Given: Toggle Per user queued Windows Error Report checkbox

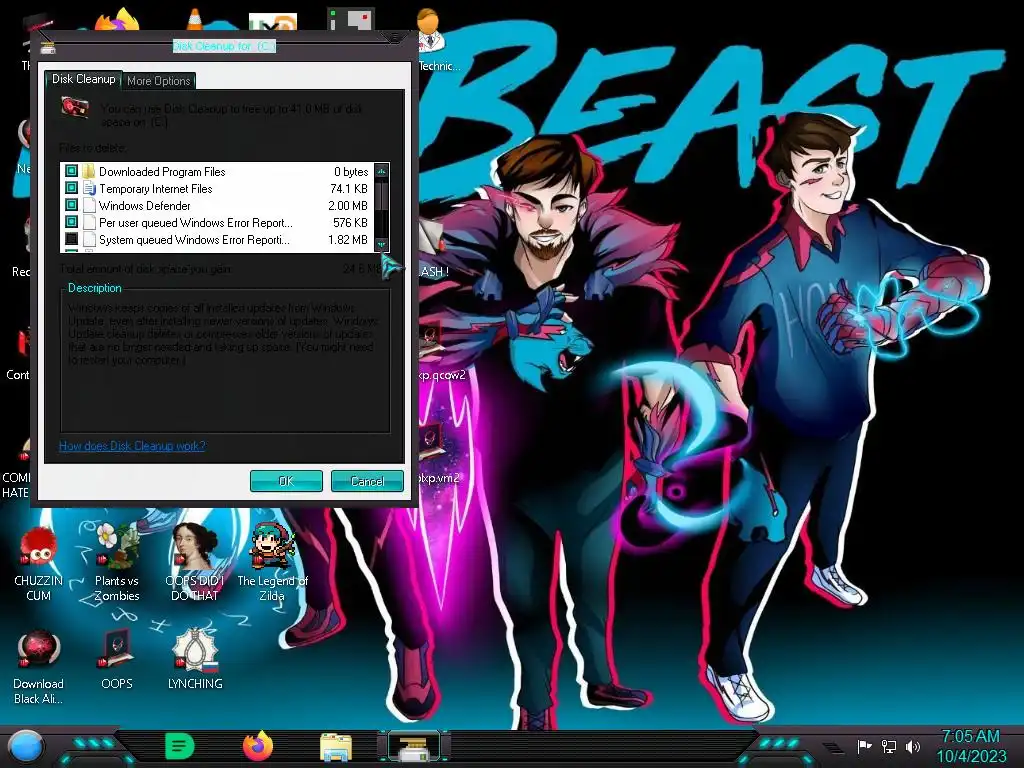Looking at the screenshot, I should (71, 222).
